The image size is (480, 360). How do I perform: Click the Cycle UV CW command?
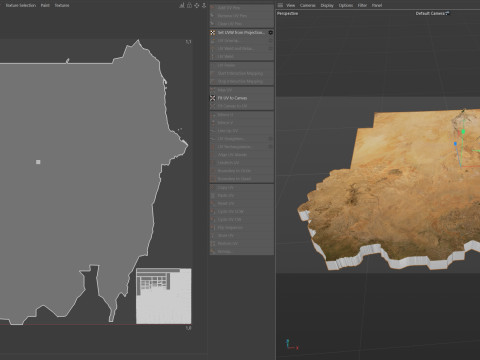coord(242,220)
